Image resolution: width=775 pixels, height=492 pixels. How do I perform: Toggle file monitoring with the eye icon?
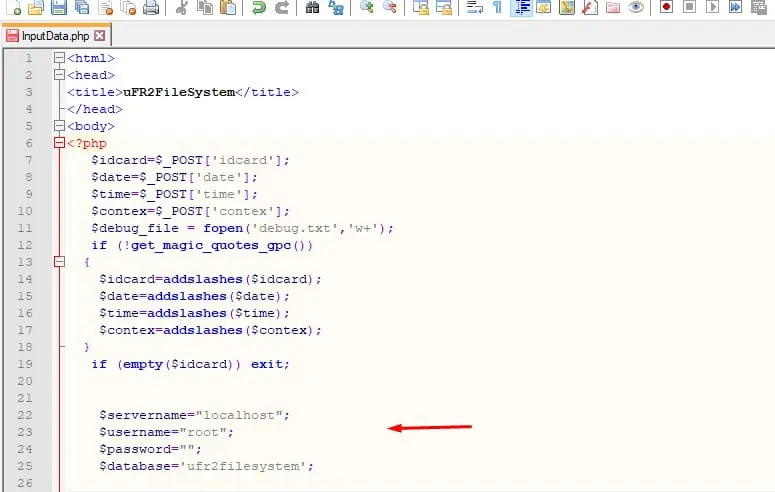pyautogui.click(x=636, y=7)
